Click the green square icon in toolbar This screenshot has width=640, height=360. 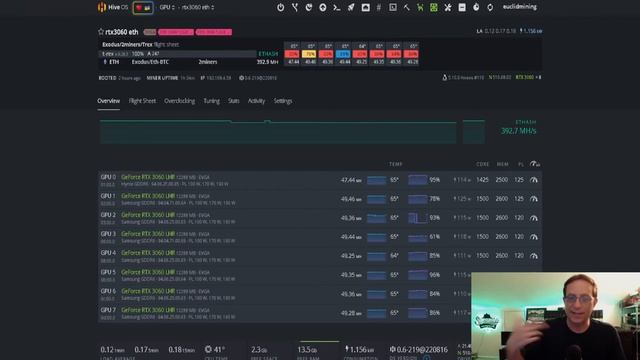pos(434,7)
